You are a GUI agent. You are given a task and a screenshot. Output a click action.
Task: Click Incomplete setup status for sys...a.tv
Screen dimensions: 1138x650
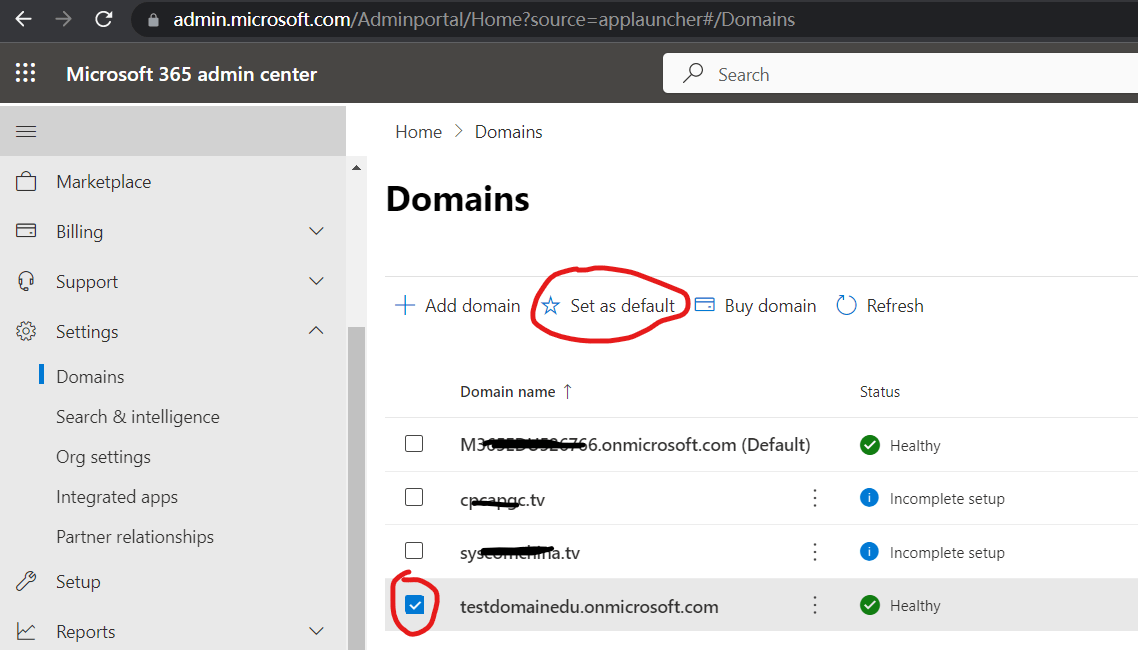[x=947, y=552]
